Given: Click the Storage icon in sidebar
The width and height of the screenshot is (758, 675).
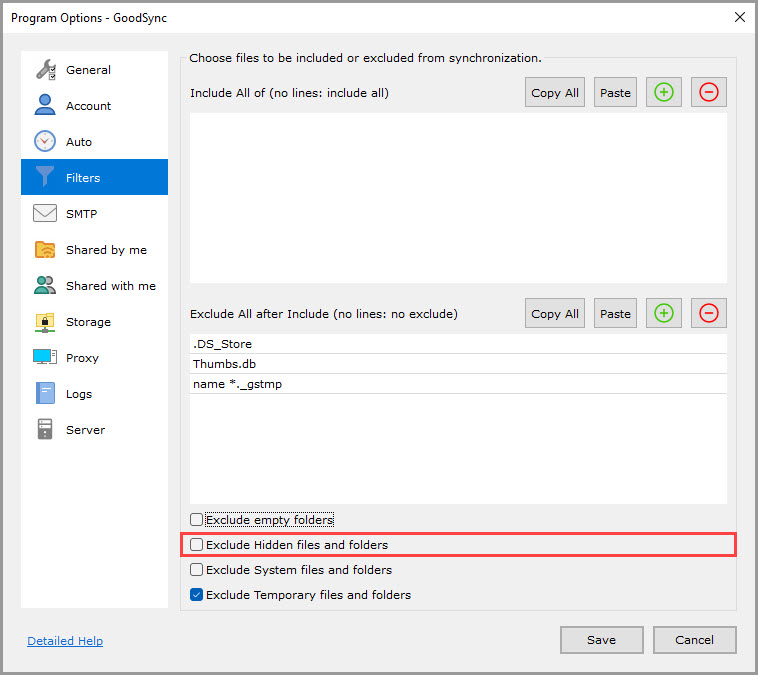Looking at the screenshot, I should point(45,322).
